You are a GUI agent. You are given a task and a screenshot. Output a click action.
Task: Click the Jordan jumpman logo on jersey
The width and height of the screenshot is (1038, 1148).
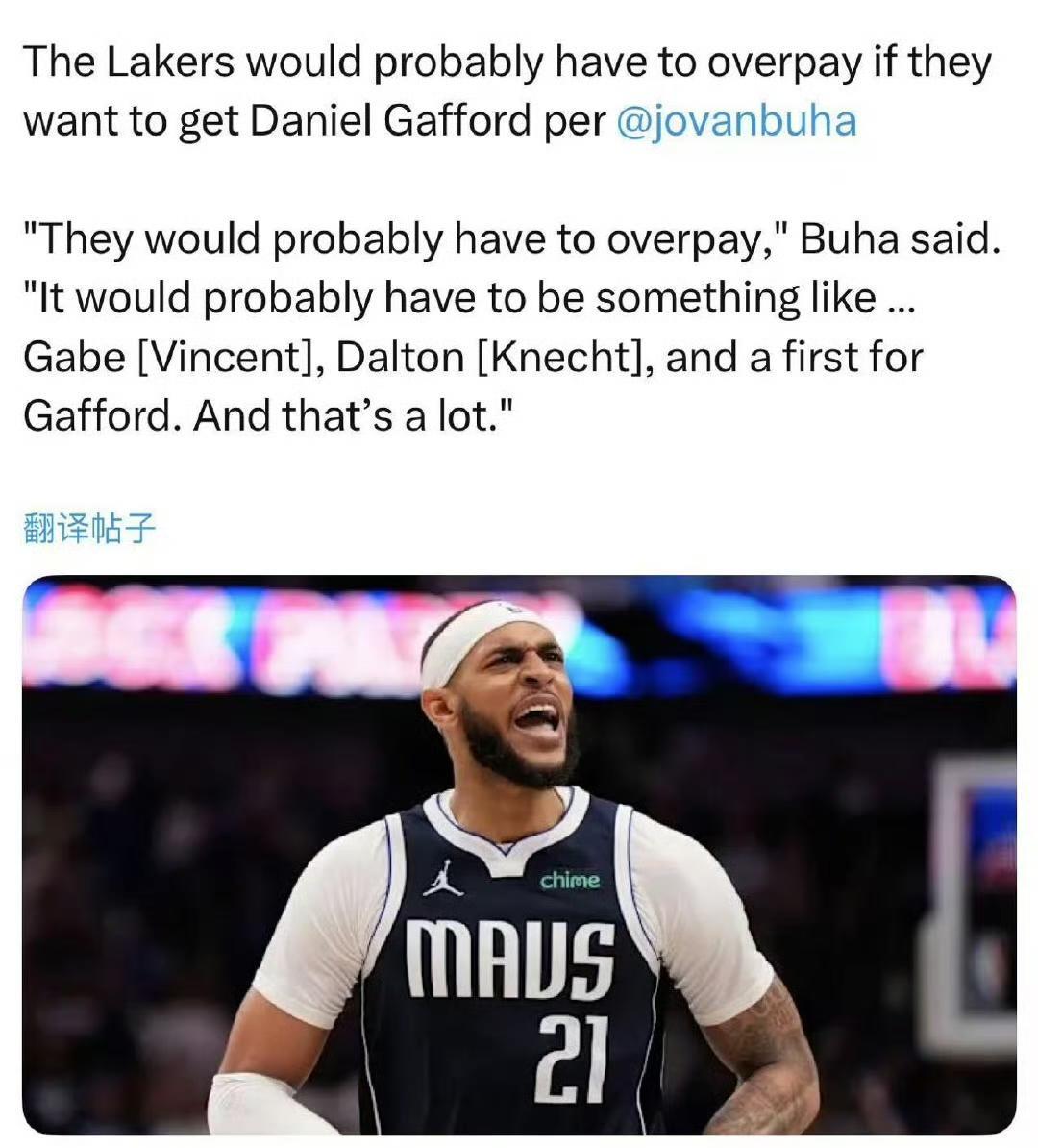pyautogui.click(x=444, y=878)
